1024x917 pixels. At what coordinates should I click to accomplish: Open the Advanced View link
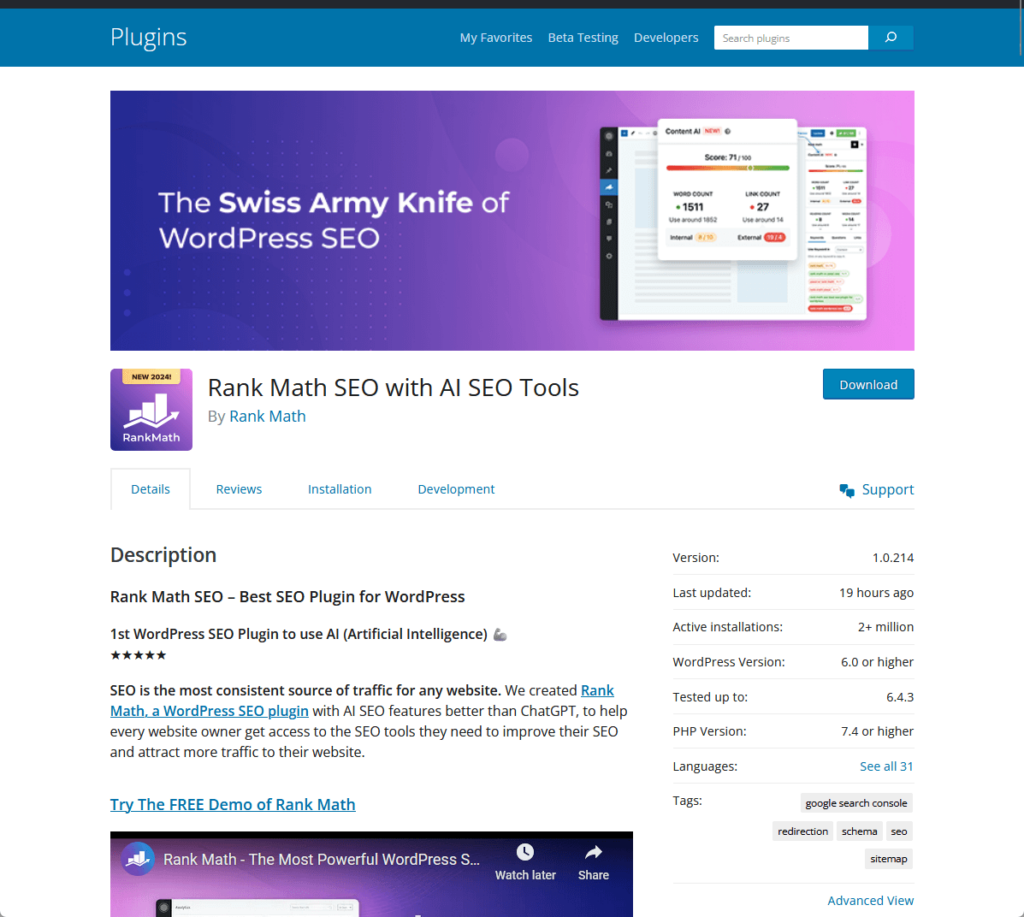tap(871, 901)
